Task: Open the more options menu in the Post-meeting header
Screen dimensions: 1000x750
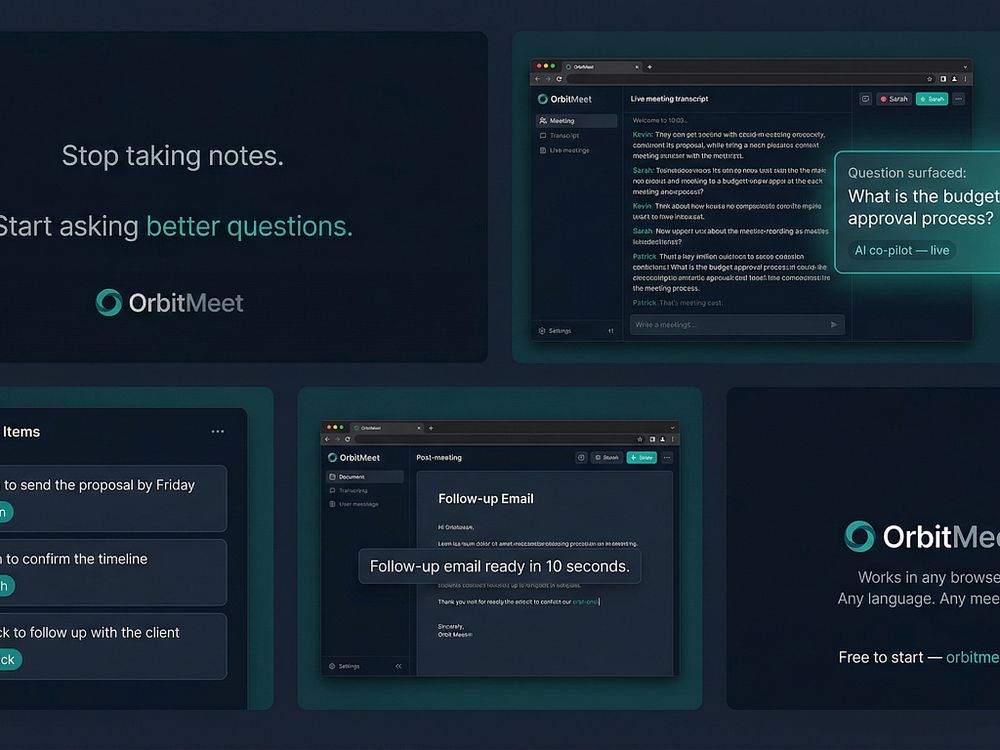Action: pyautogui.click(x=667, y=457)
